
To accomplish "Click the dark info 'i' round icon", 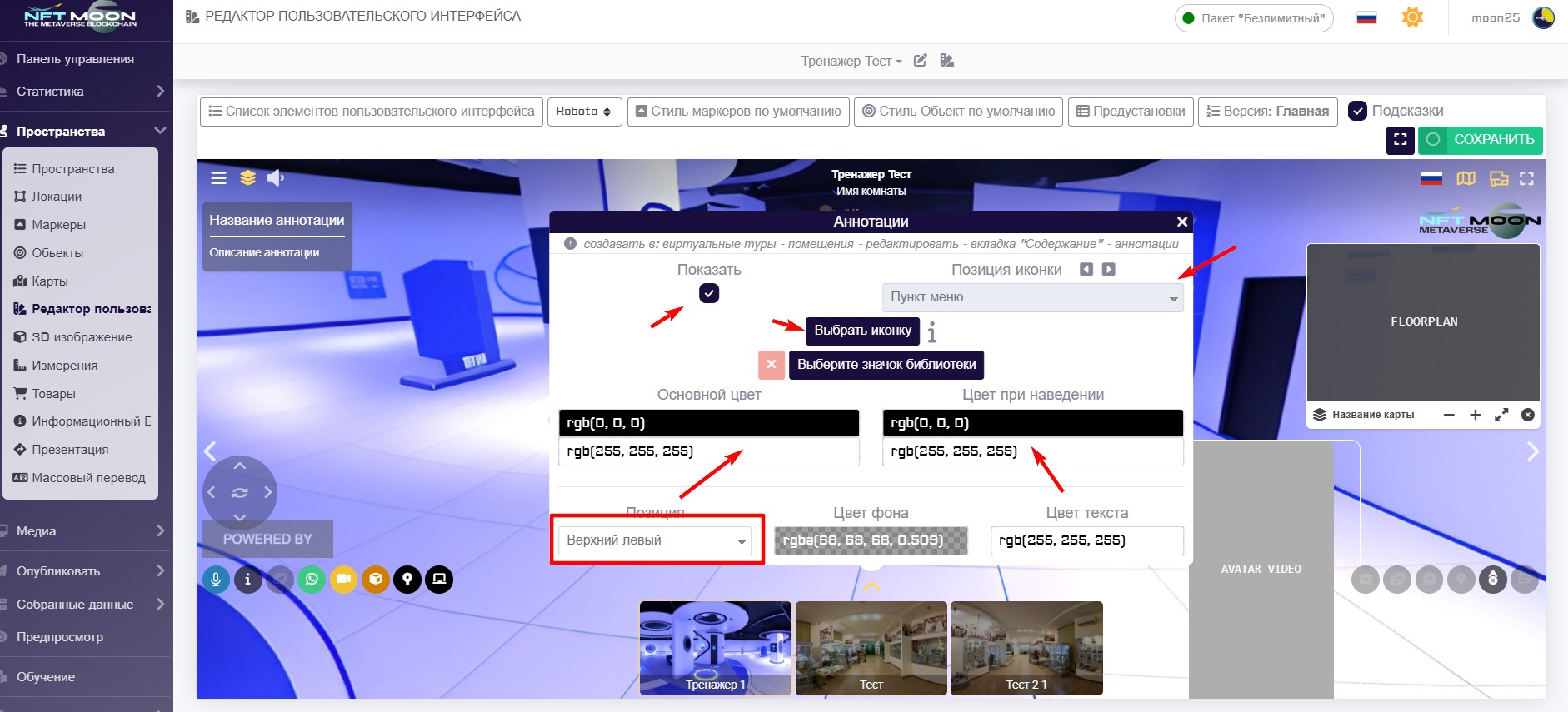I will [x=247, y=579].
